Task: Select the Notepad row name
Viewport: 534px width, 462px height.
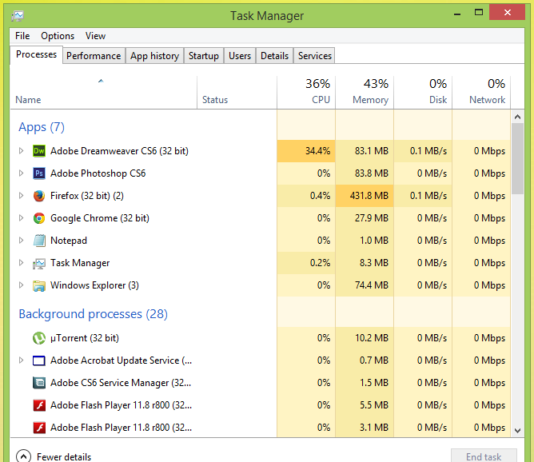Action: coord(69,241)
